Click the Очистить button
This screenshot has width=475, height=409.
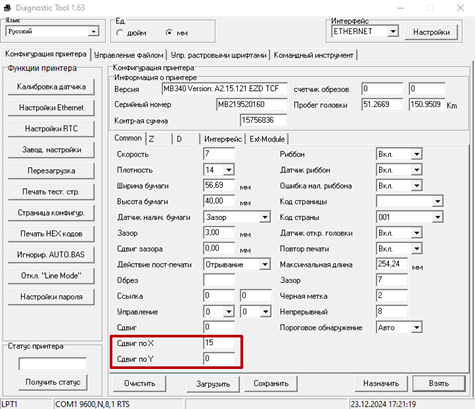click(x=139, y=384)
